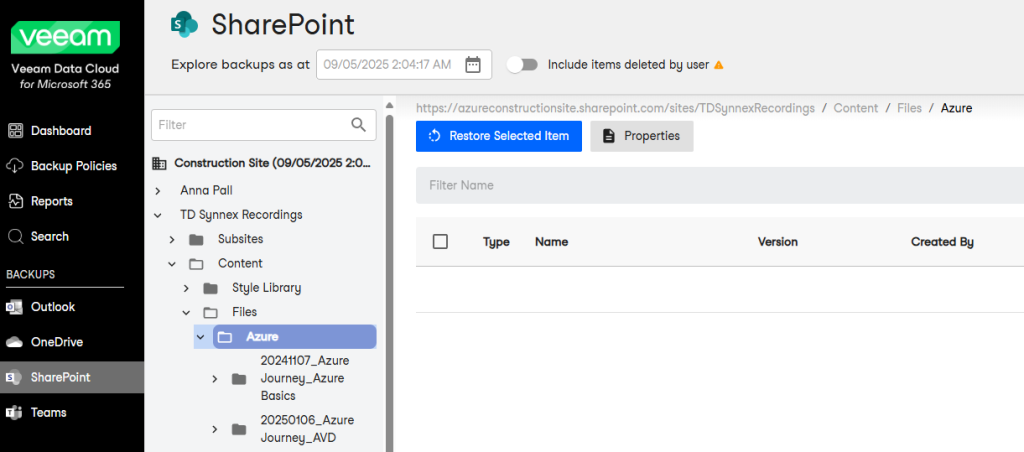This screenshot has width=1024, height=452.
Task: Click the Azure folder icon
Action: [225, 337]
